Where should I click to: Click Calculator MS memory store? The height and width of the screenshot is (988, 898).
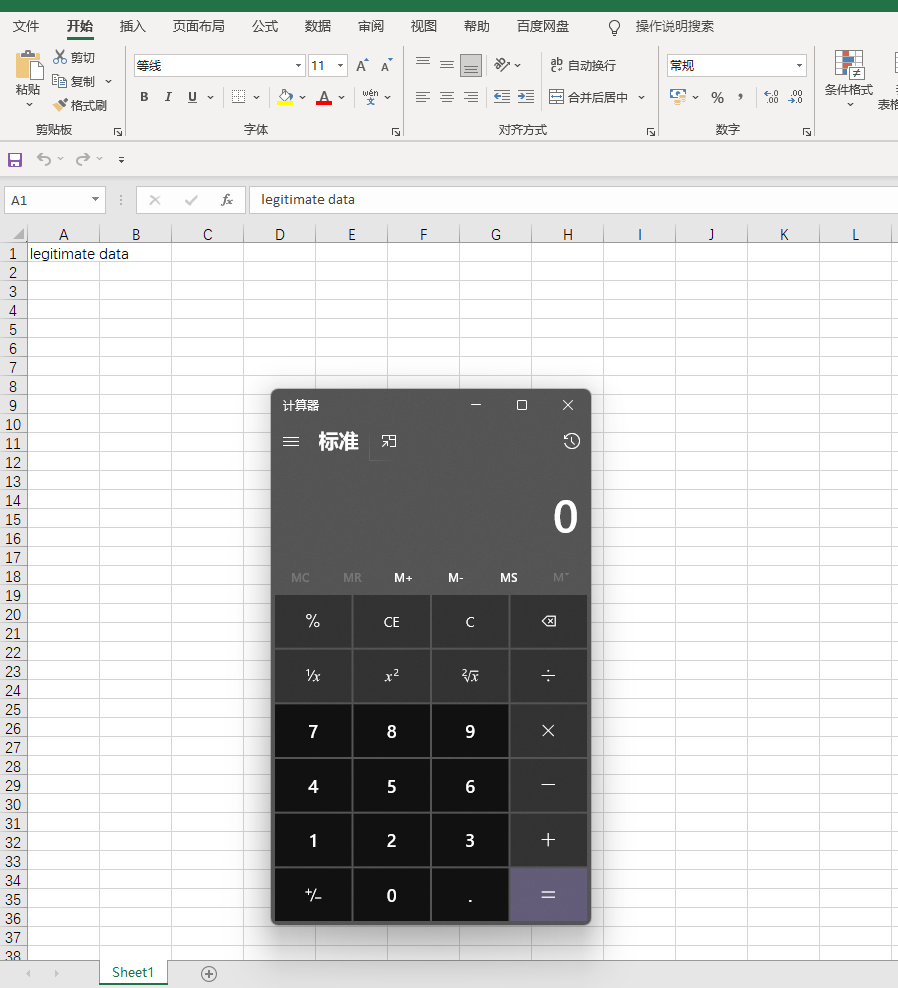(x=509, y=578)
